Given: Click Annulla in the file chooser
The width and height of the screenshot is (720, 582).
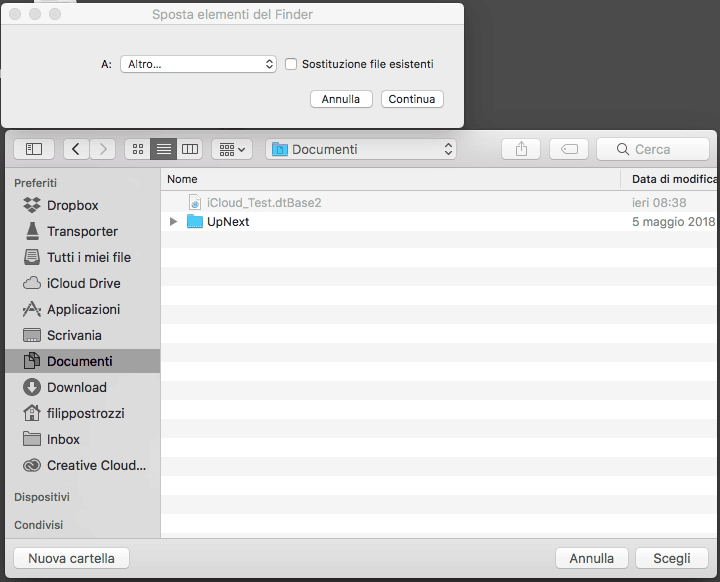Looking at the screenshot, I should 591,558.
